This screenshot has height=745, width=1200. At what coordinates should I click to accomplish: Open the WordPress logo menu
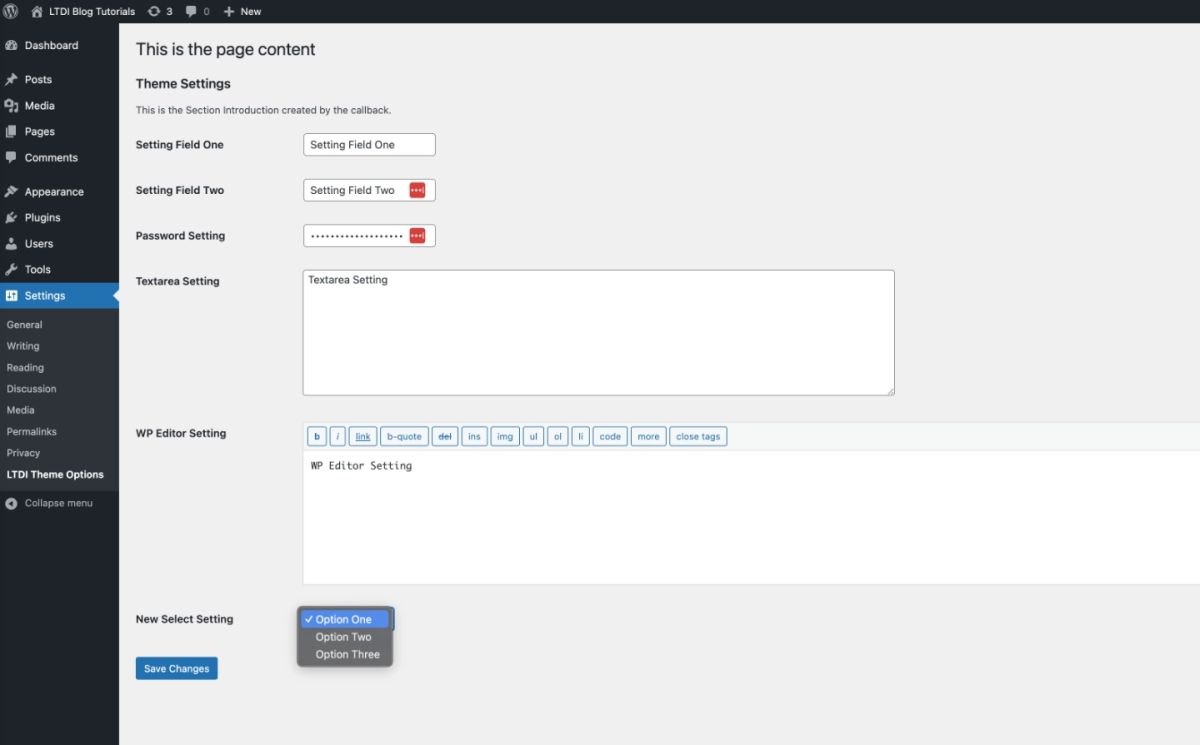tap(12, 11)
